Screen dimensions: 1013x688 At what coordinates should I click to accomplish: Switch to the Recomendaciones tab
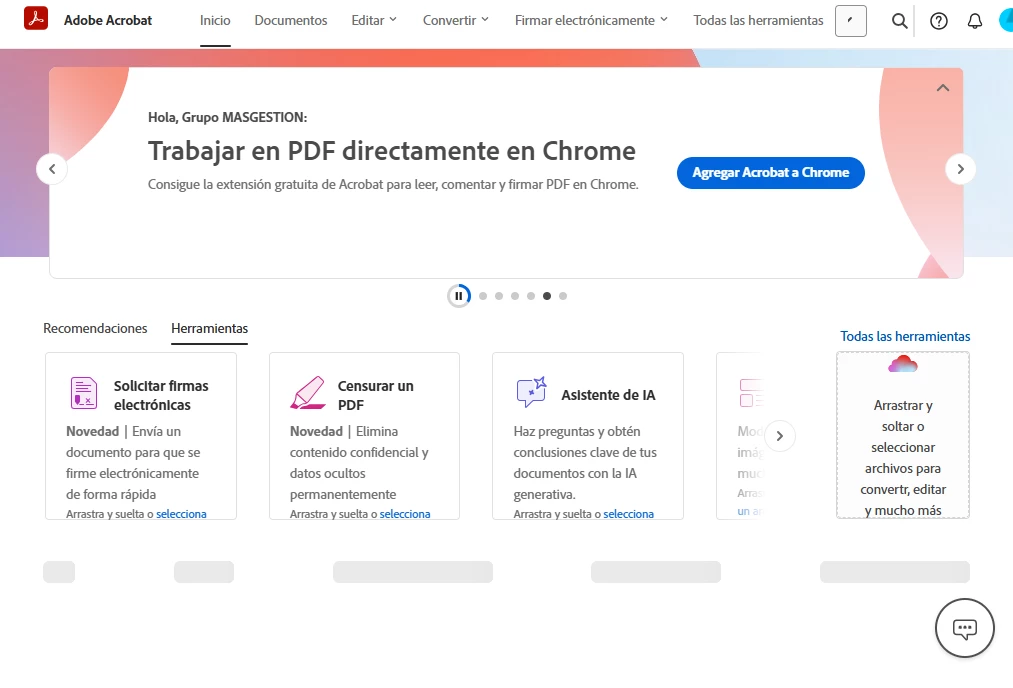click(95, 328)
